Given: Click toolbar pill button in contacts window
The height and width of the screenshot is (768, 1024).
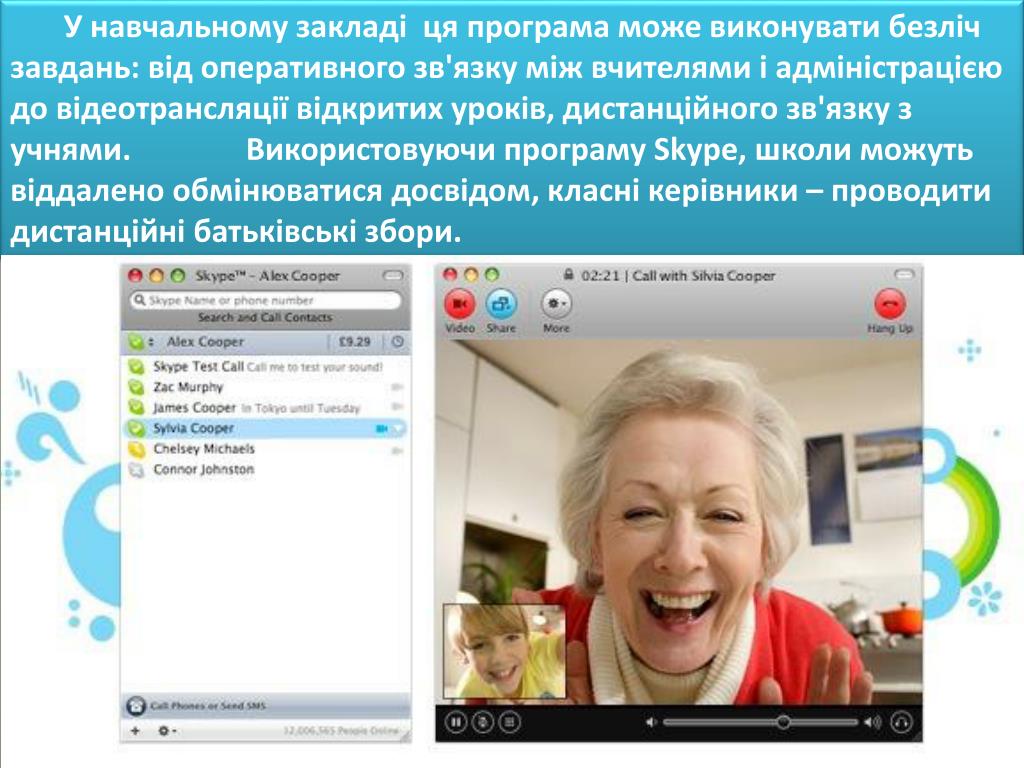Looking at the screenshot, I should click(392, 276).
